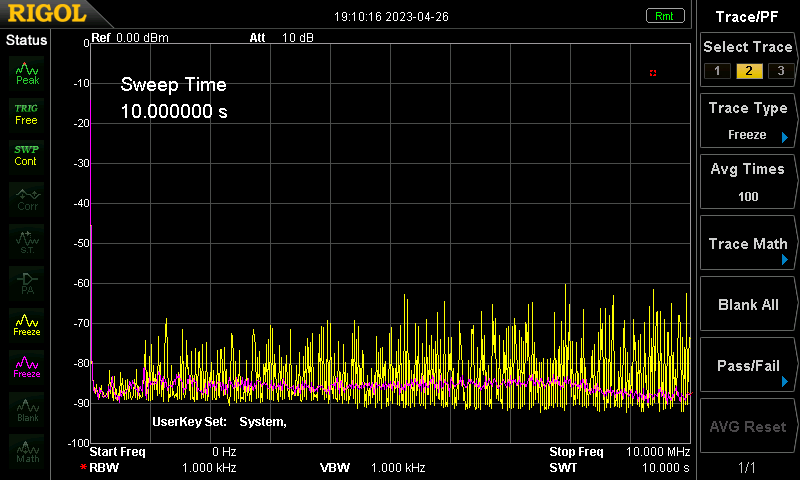Click the RBW 1.000 kHz readout
This screenshot has width=800, height=480.
click(162, 468)
